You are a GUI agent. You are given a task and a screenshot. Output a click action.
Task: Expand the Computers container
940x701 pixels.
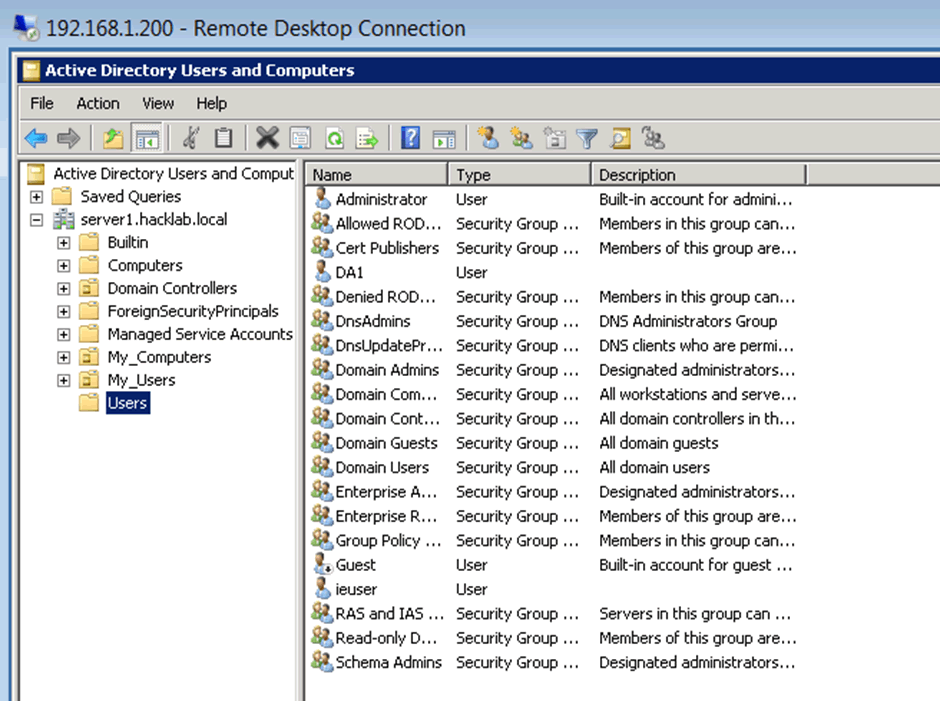click(x=64, y=266)
